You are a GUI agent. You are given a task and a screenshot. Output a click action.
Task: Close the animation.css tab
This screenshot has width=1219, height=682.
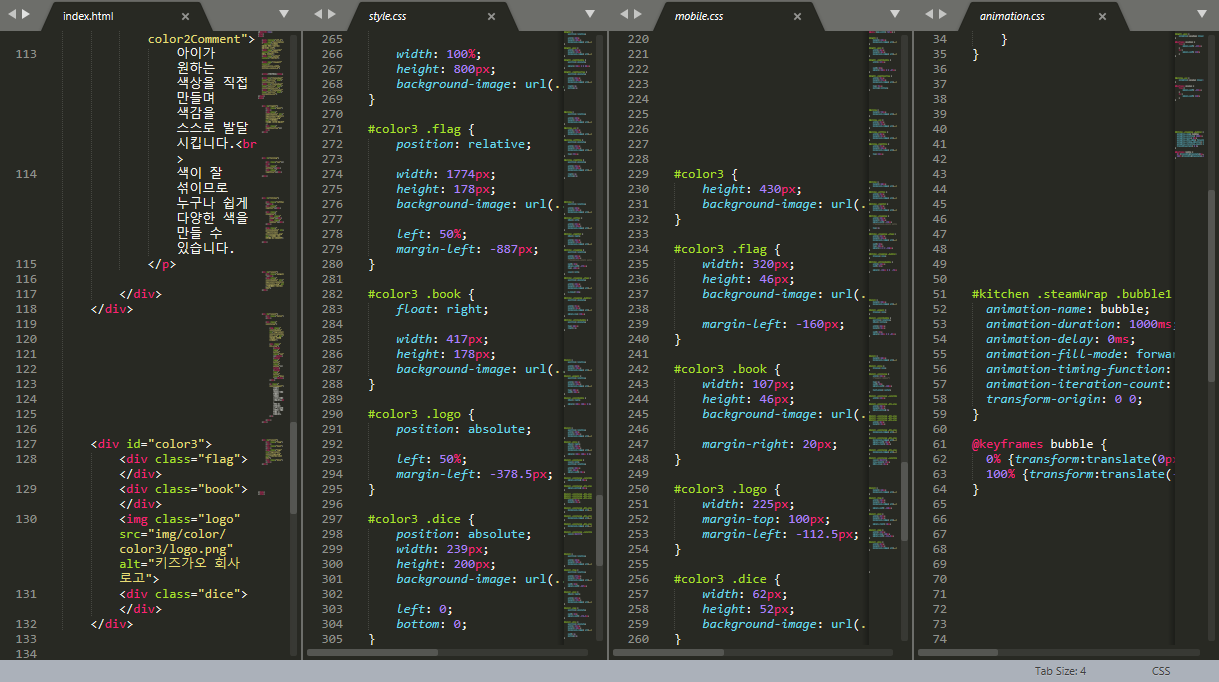click(x=1102, y=17)
